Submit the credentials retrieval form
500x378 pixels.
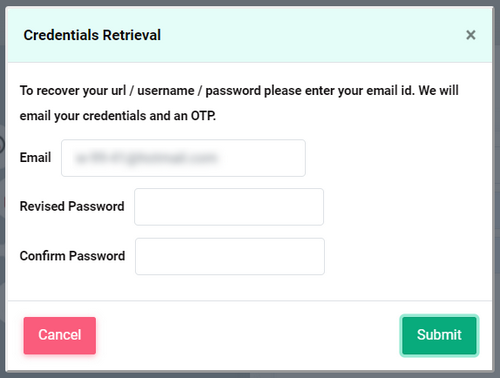click(439, 335)
